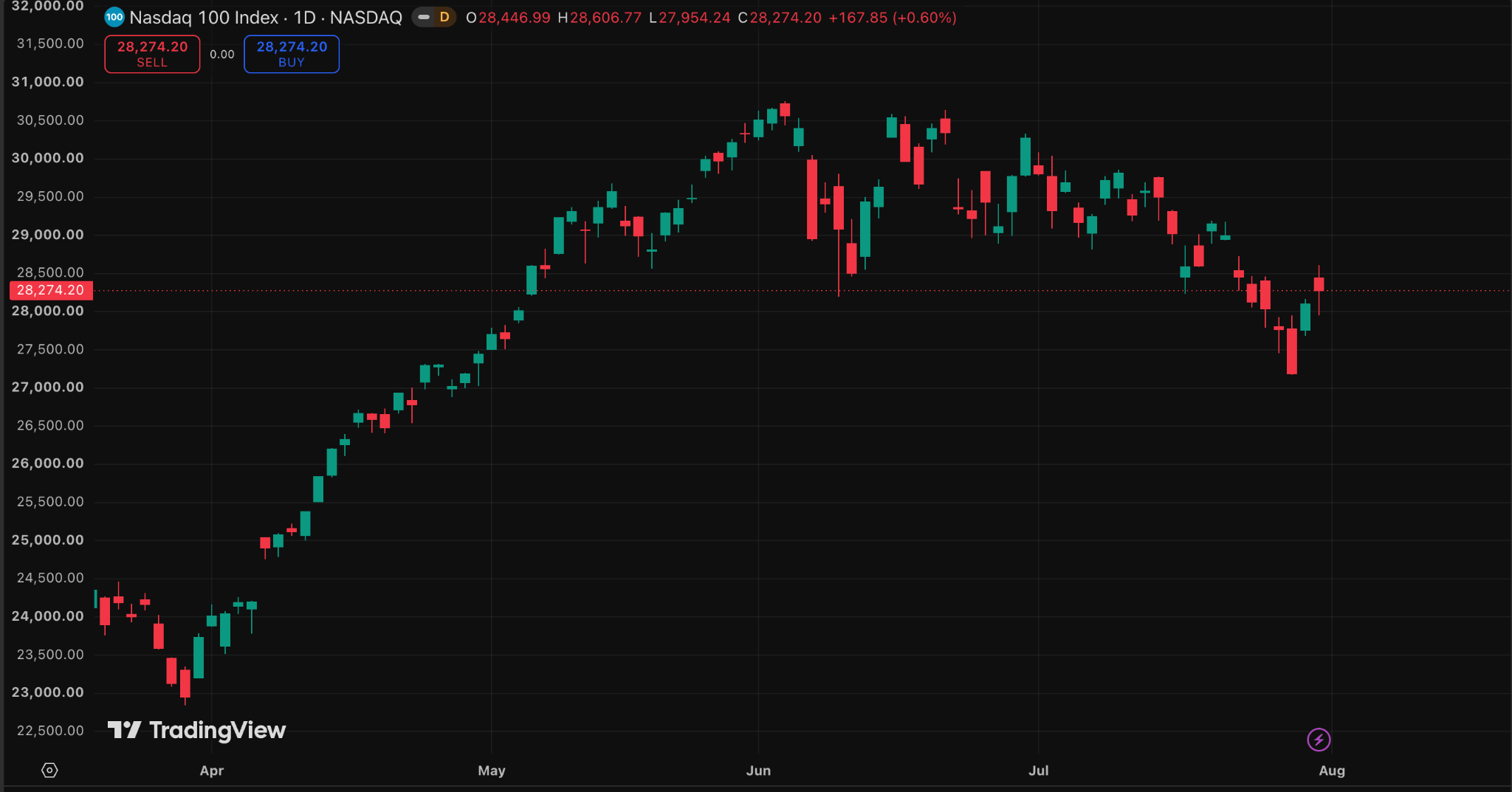The height and width of the screenshot is (792, 1512).
Task: Click the 26,500.00 price axis label
Action: tap(50, 425)
